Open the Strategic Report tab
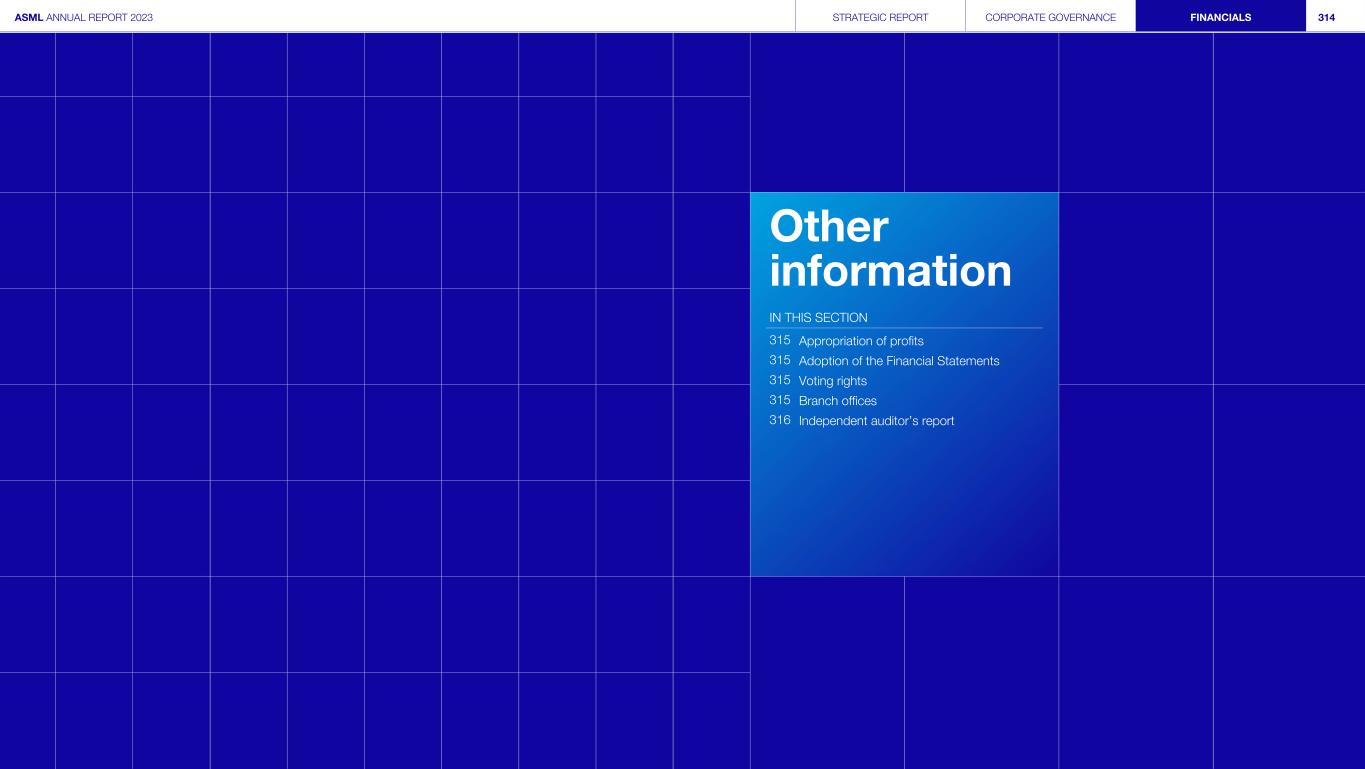The image size is (1365, 769). pos(880,17)
